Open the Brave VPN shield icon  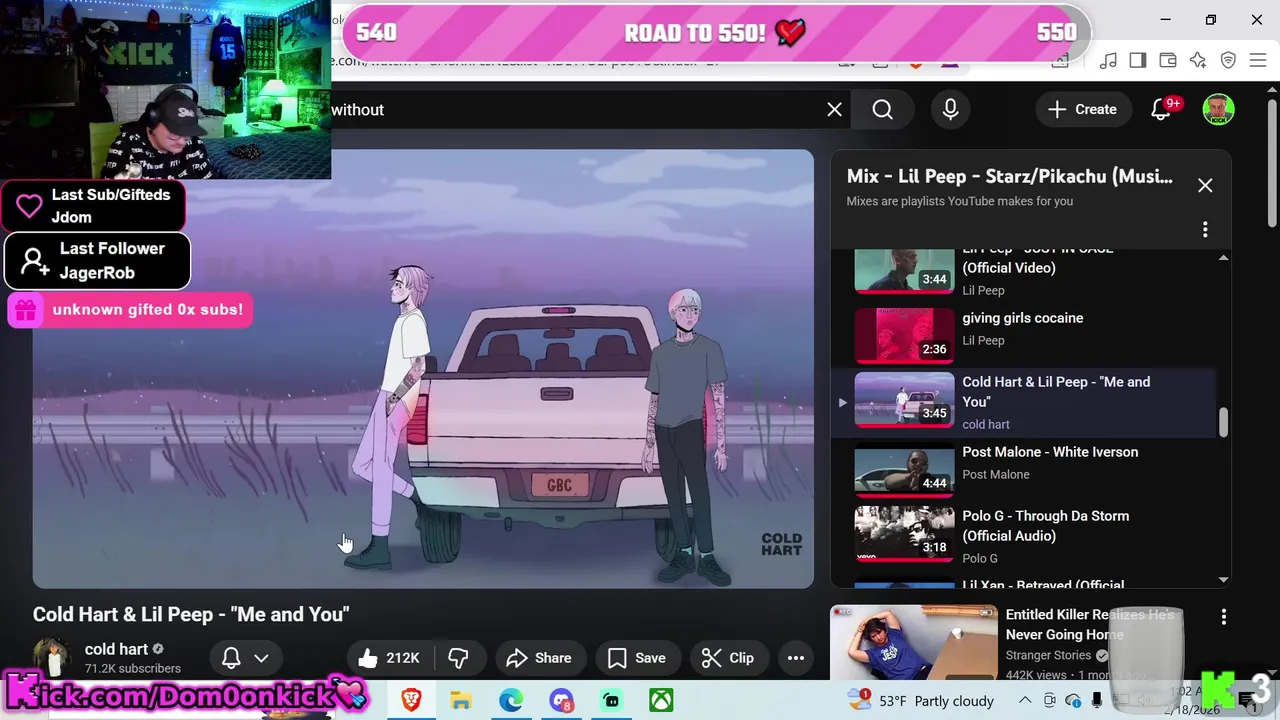click(x=1228, y=61)
